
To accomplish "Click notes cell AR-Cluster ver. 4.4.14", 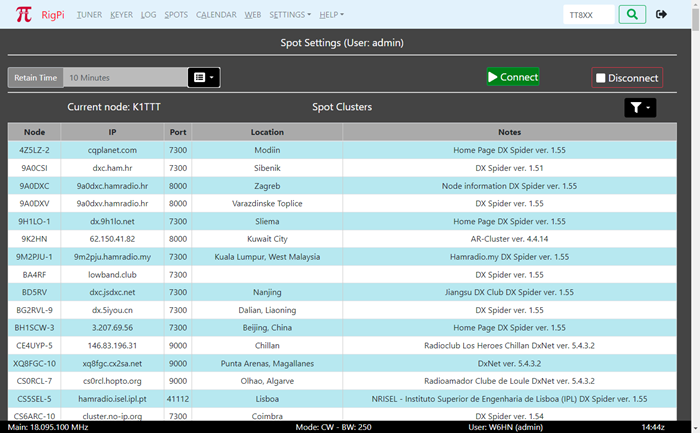I will [x=509, y=239].
